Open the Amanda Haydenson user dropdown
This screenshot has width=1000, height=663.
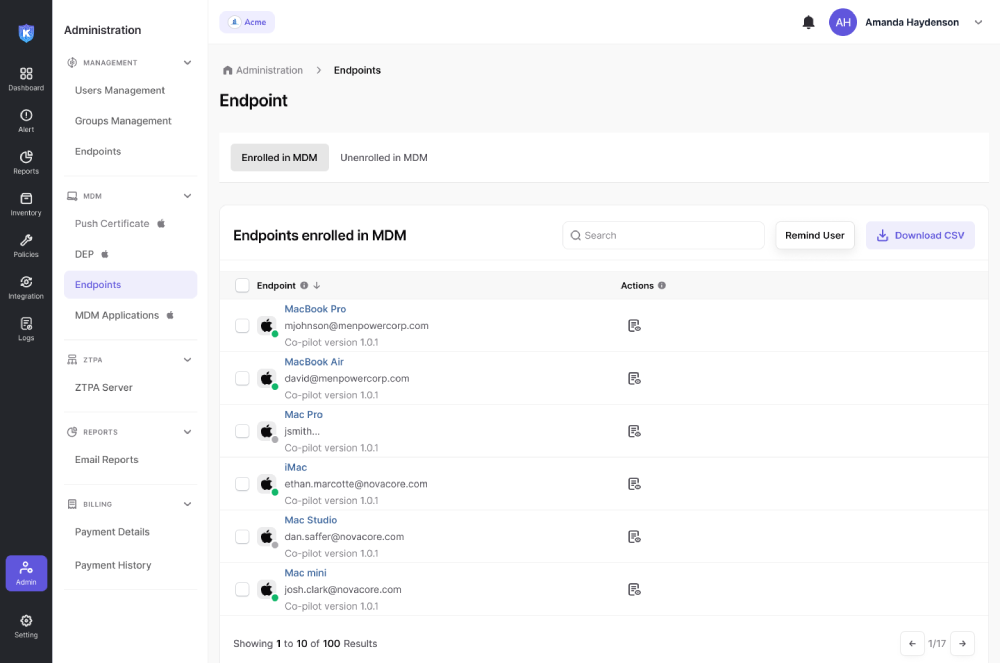(x=977, y=22)
